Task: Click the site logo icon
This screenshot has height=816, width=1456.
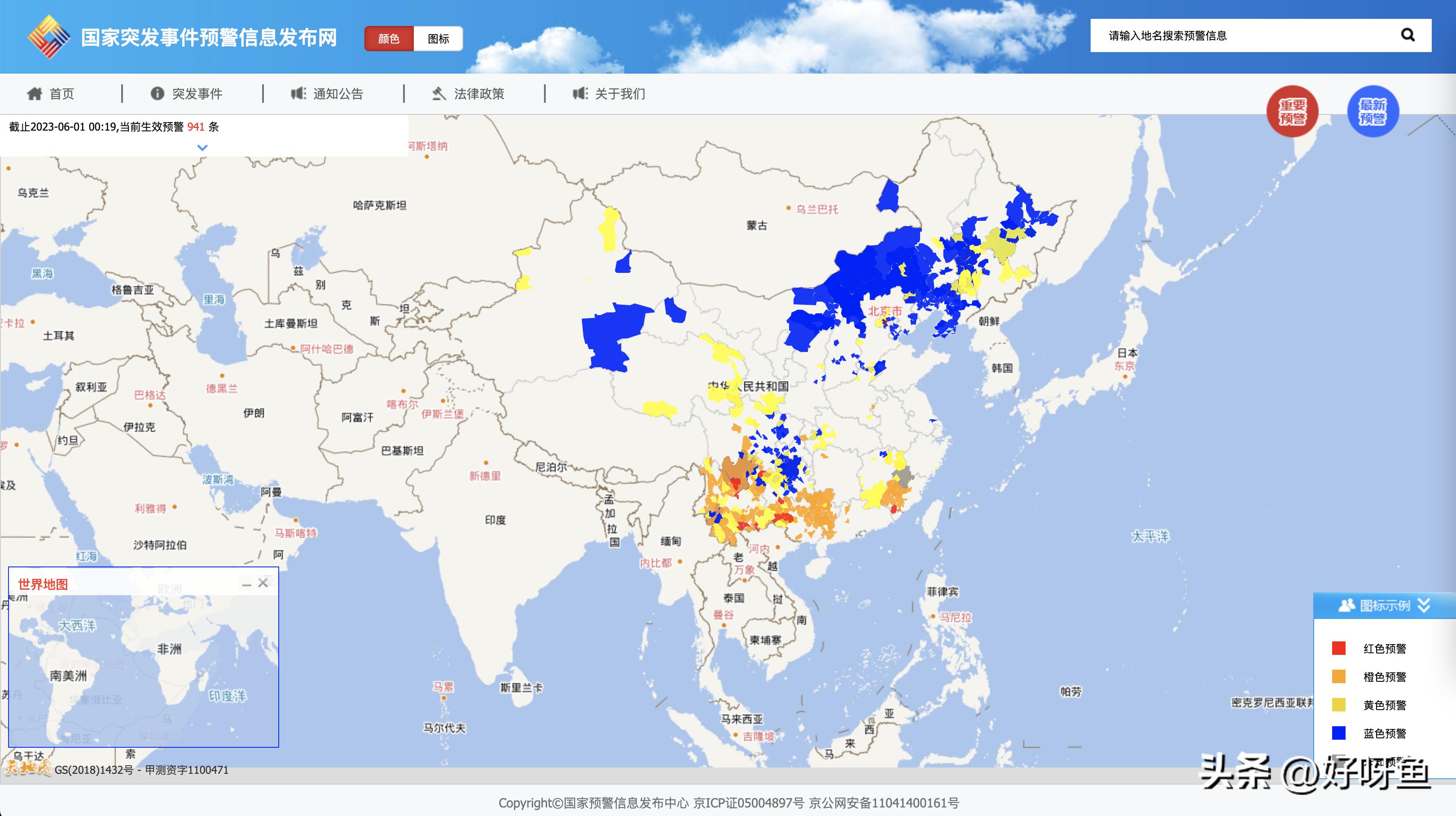Action: pyautogui.click(x=48, y=37)
